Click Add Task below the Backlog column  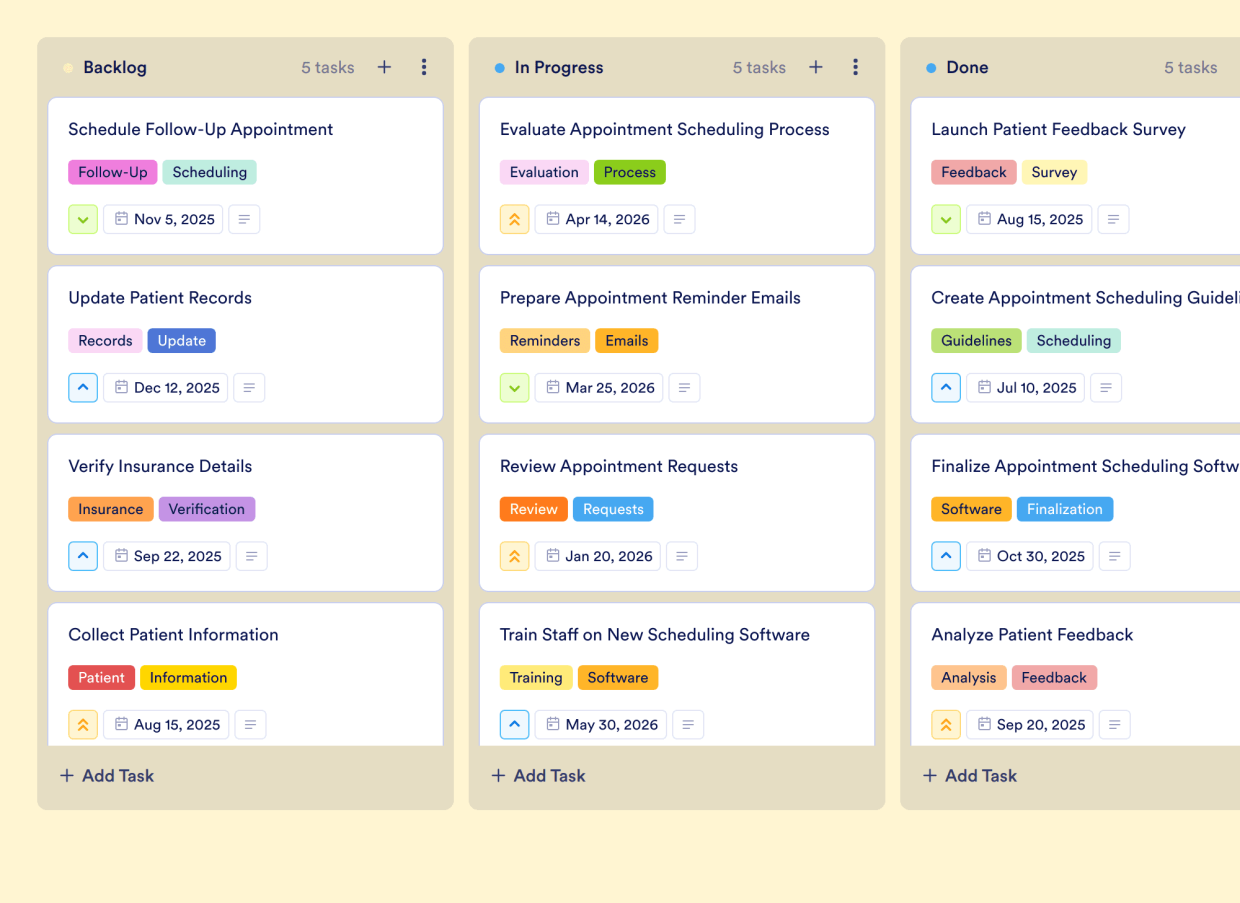coord(106,775)
